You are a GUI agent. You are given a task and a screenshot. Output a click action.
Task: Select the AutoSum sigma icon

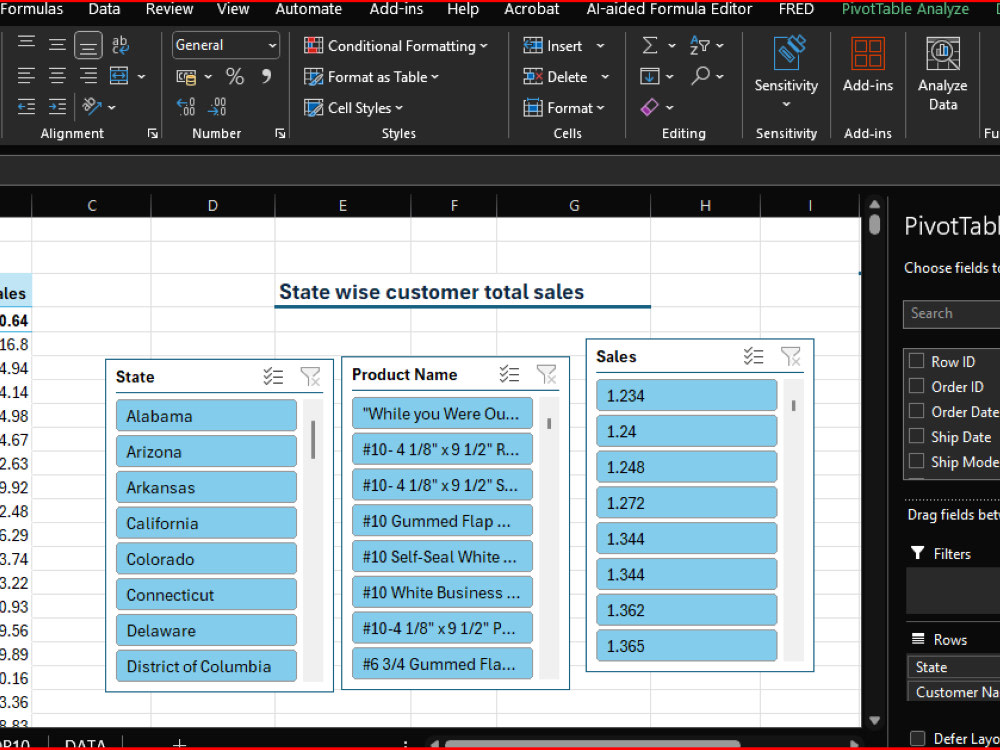click(650, 45)
